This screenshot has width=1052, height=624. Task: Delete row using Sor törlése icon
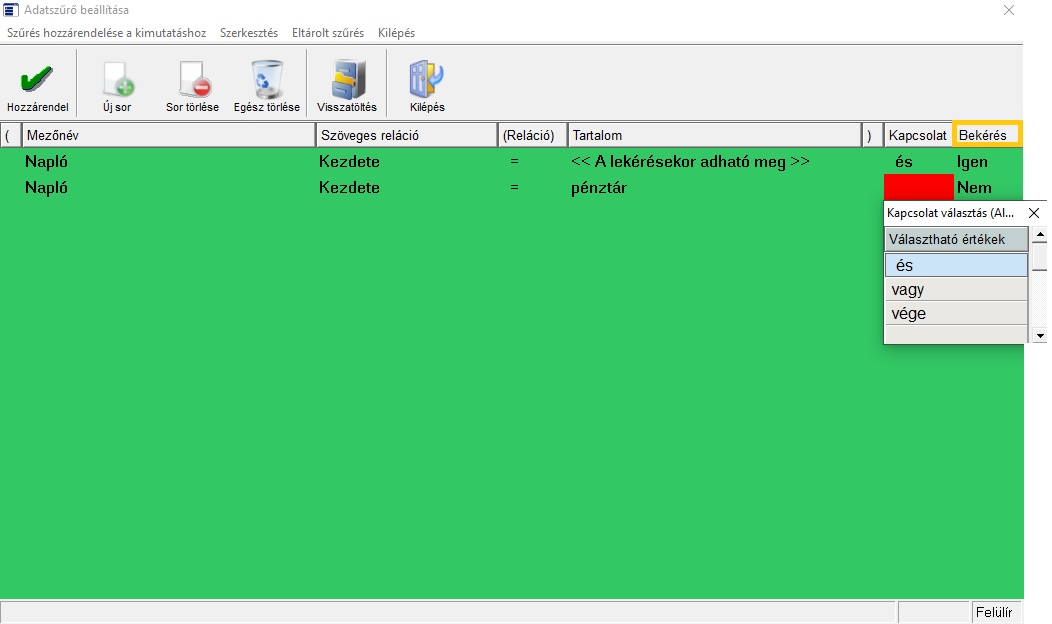[x=192, y=80]
